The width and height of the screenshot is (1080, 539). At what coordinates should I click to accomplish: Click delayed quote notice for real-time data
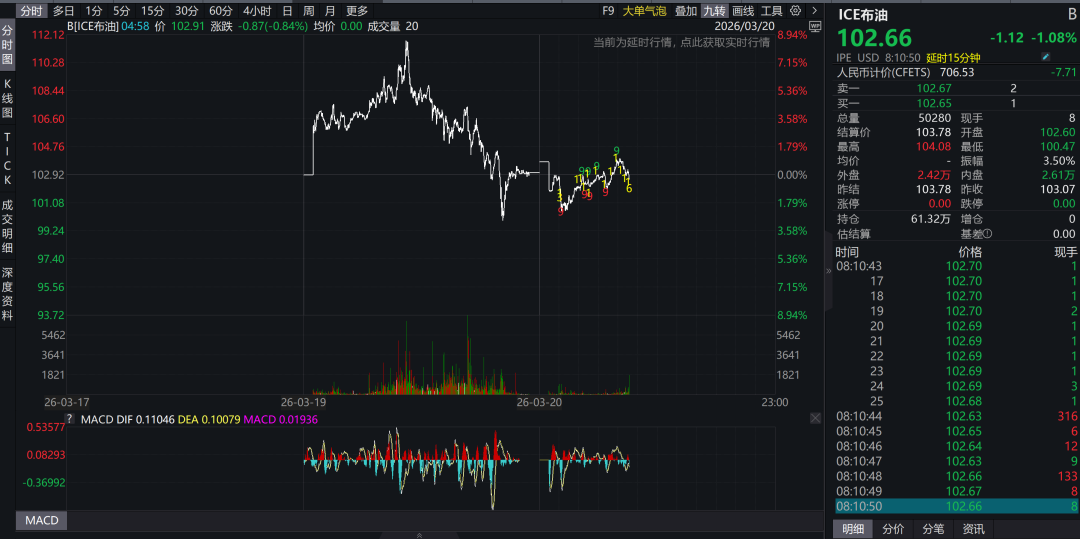coord(681,43)
